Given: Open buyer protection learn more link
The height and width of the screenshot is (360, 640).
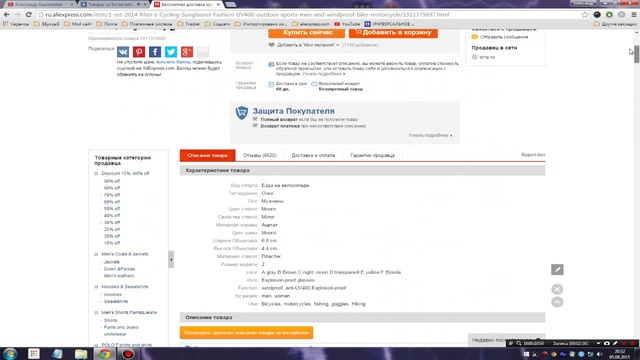Looking at the screenshot, I should pos(430,135).
